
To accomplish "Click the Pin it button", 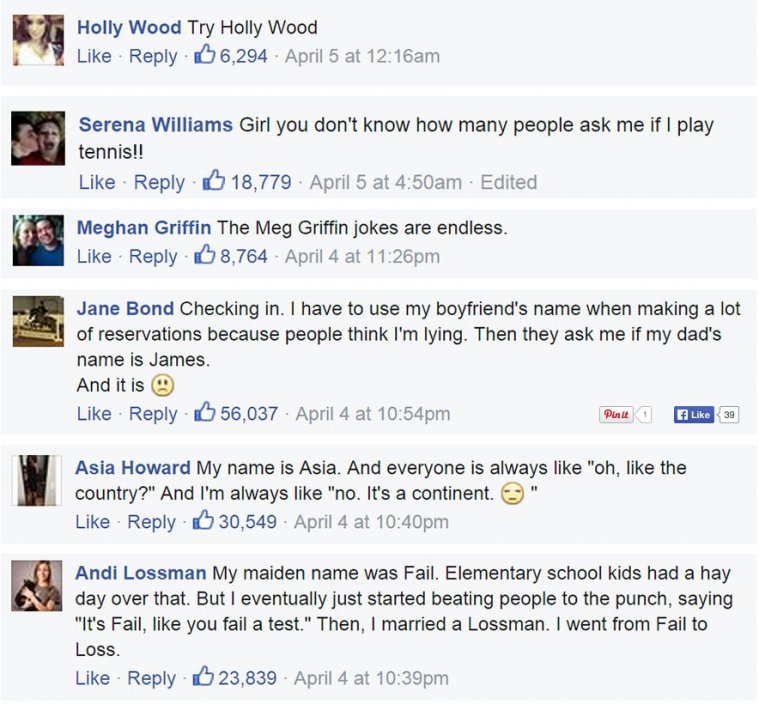I will (x=616, y=414).
